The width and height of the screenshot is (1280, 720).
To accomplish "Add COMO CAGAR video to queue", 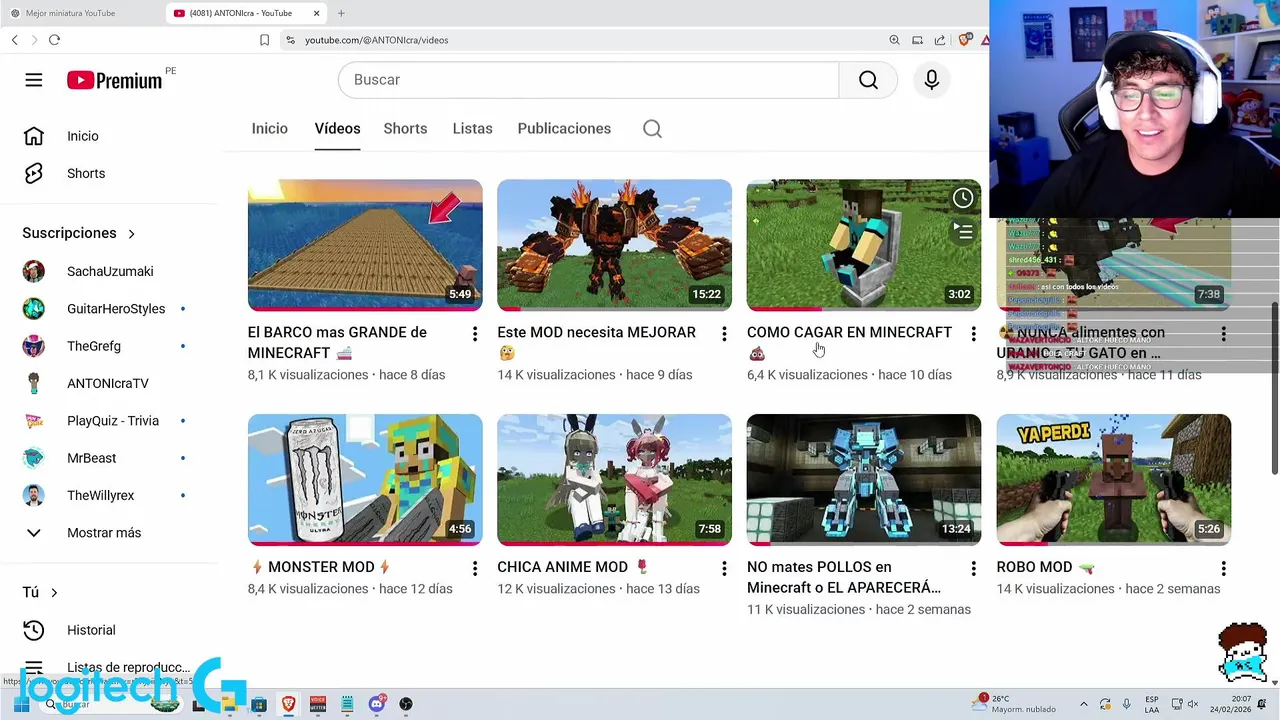I will (x=962, y=231).
